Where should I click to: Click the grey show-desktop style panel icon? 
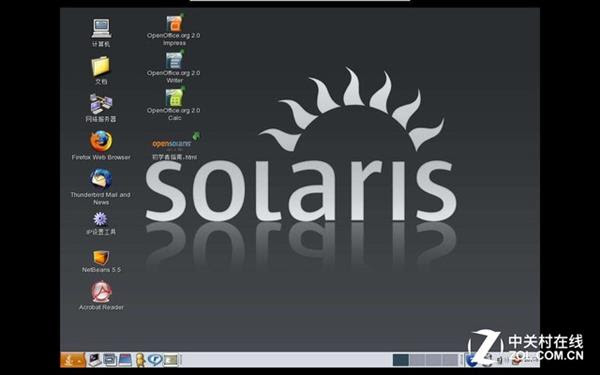coord(171,360)
